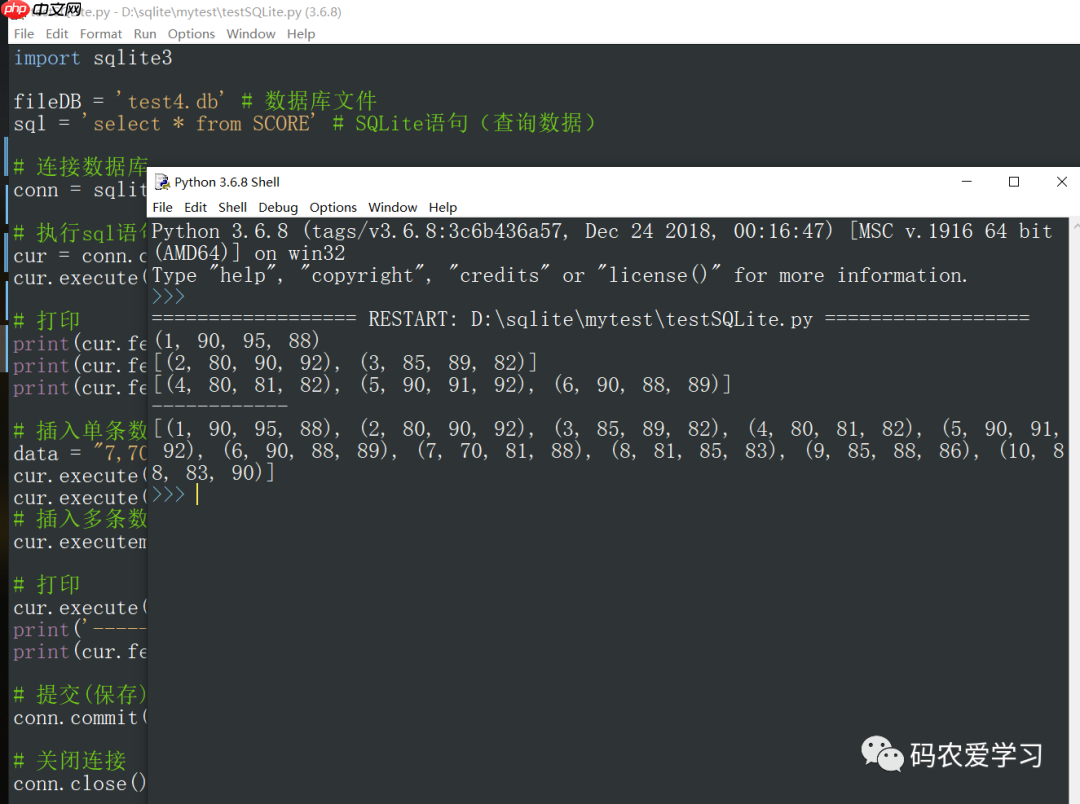Open File menu in Python Shell
The width and height of the screenshot is (1080, 804).
click(x=163, y=207)
